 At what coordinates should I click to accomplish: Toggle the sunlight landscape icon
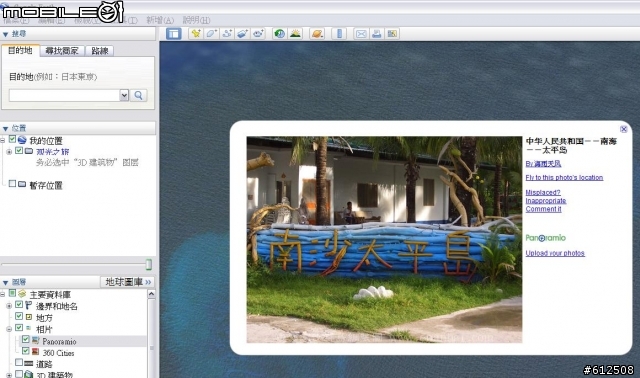pos(295,34)
